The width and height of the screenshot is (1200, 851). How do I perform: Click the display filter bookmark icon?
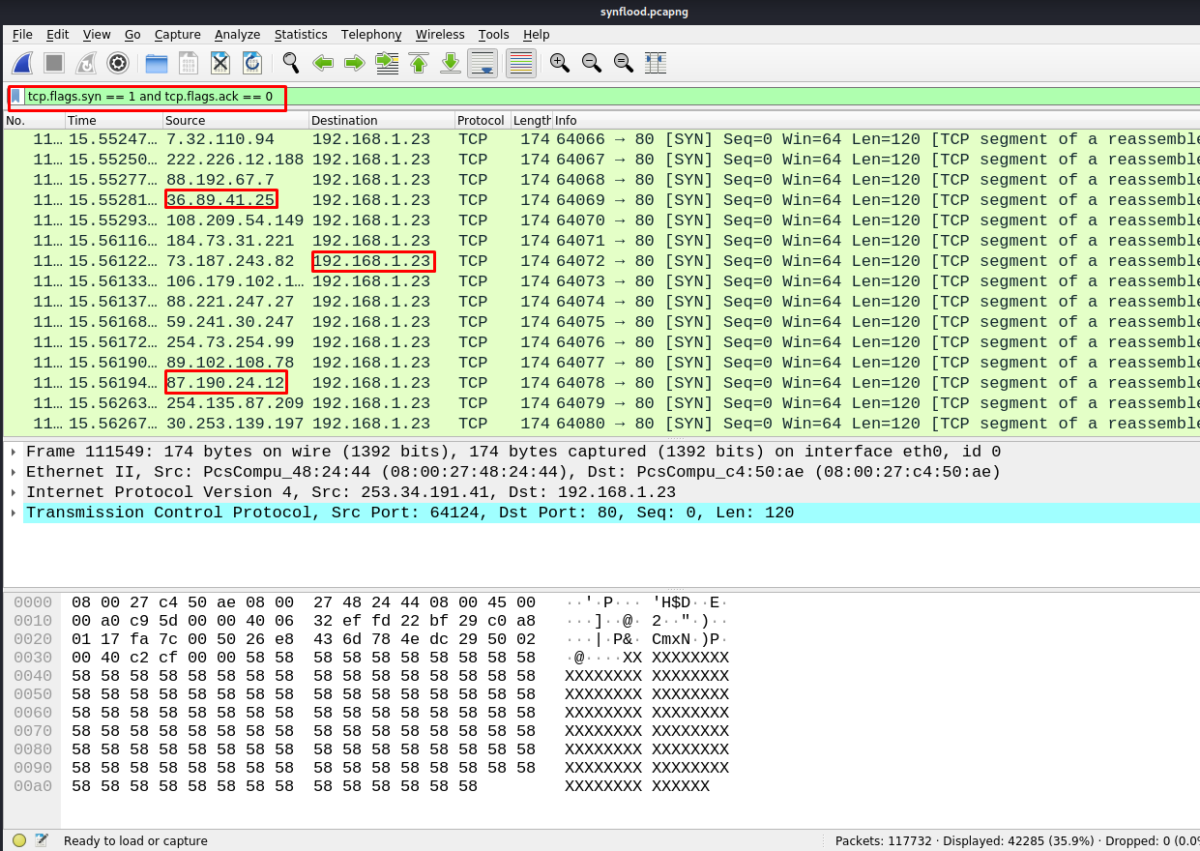coord(16,97)
